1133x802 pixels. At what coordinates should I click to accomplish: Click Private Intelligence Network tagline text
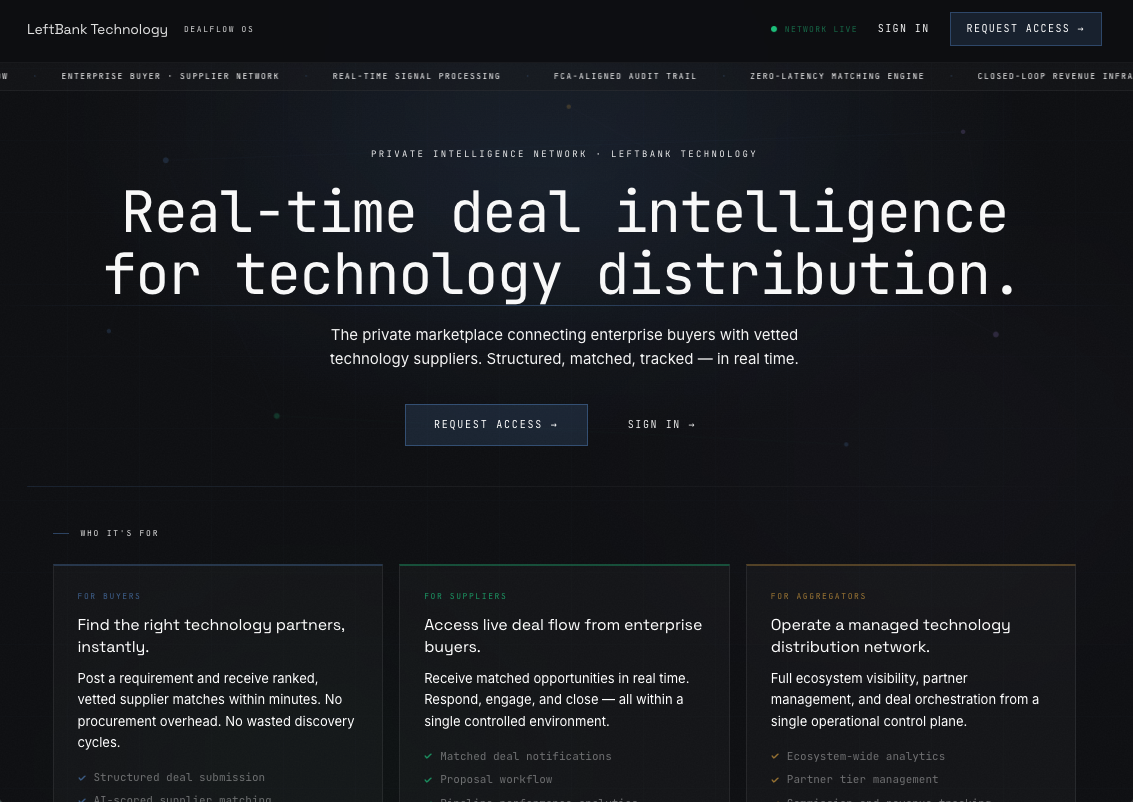pyautogui.click(x=564, y=154)
